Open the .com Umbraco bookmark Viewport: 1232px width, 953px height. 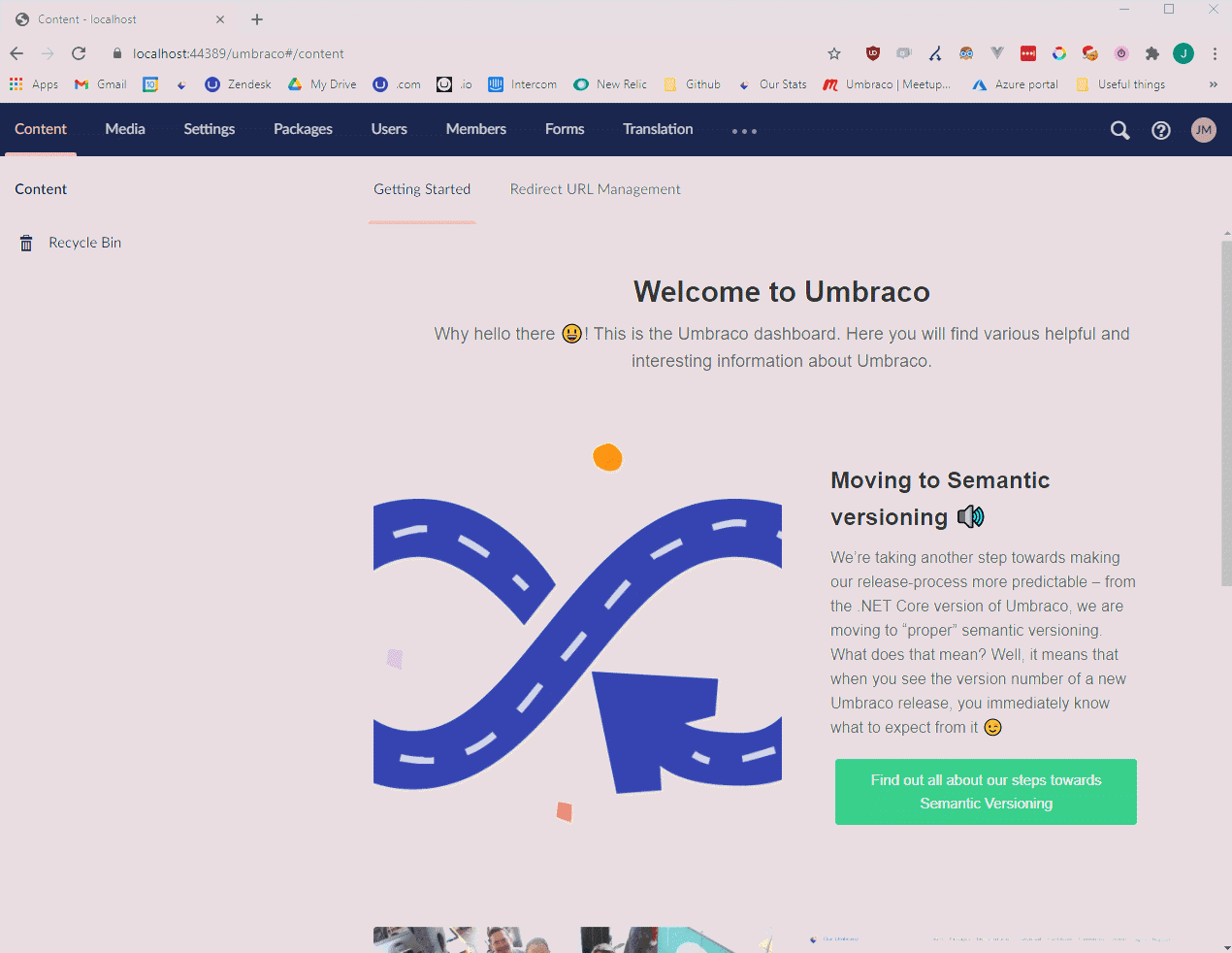click(397, 84)
